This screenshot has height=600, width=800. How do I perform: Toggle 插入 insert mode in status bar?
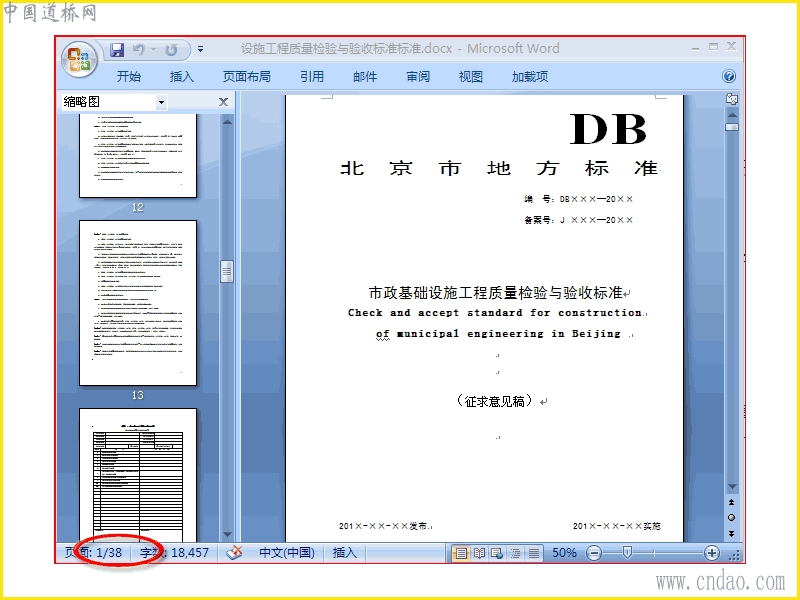tap(344, 553)
